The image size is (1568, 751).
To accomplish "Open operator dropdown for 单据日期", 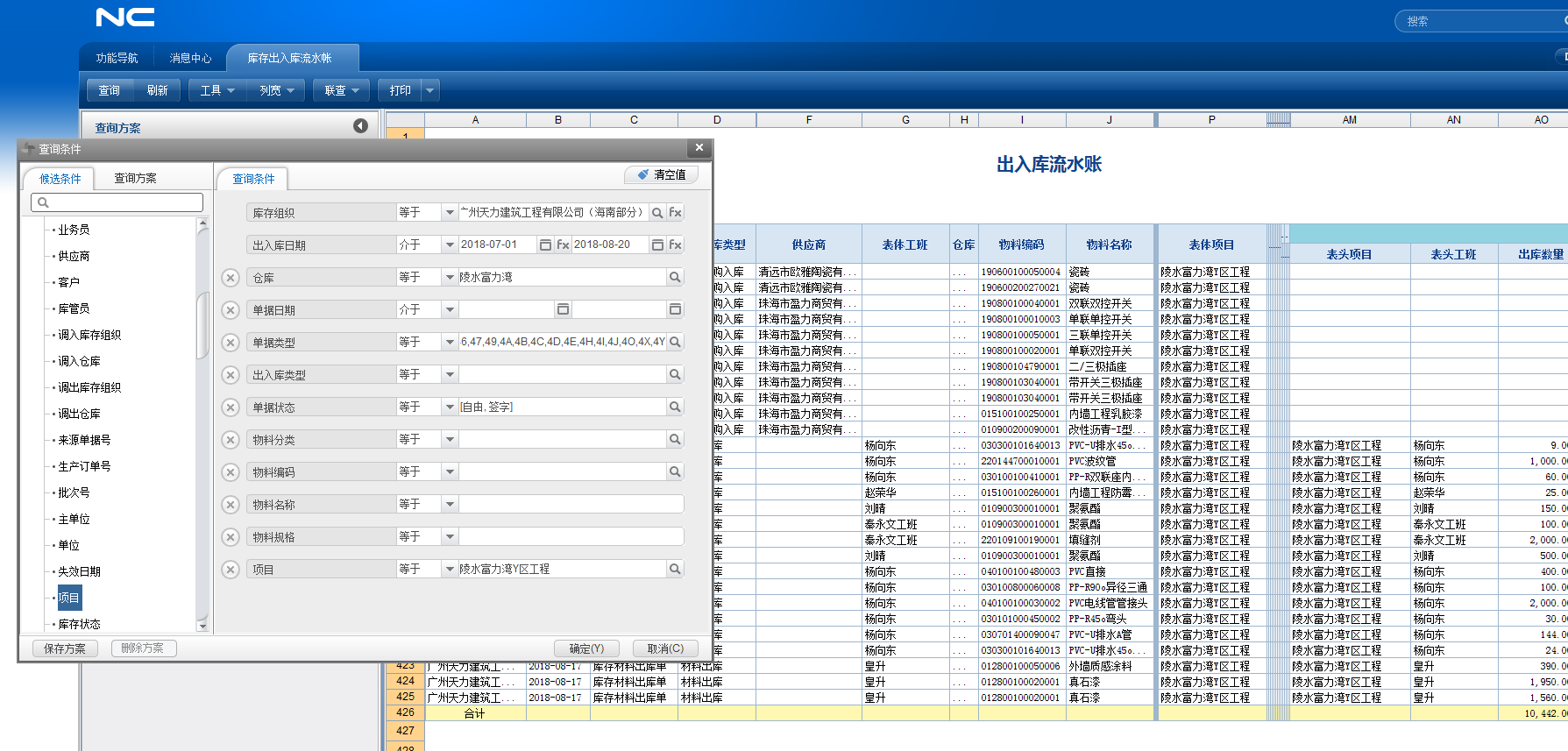I will [x=450, y=309].
